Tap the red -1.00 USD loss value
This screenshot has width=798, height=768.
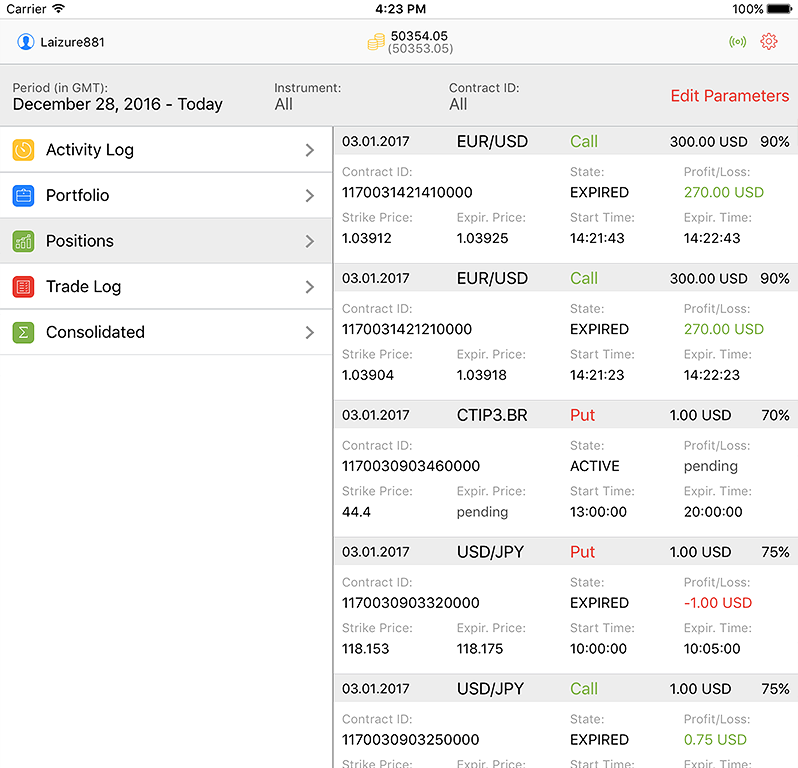coord(718,603)
